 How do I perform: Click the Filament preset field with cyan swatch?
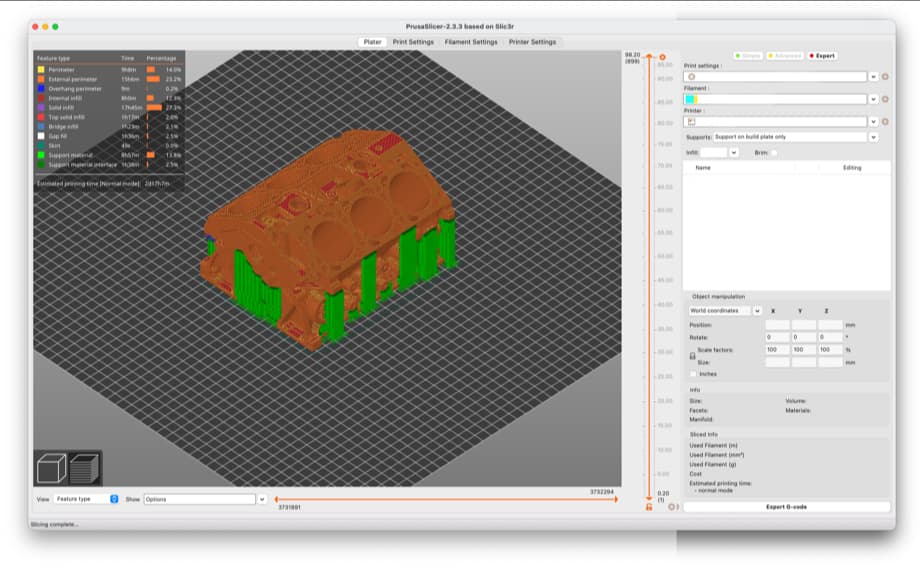point(774,99)
